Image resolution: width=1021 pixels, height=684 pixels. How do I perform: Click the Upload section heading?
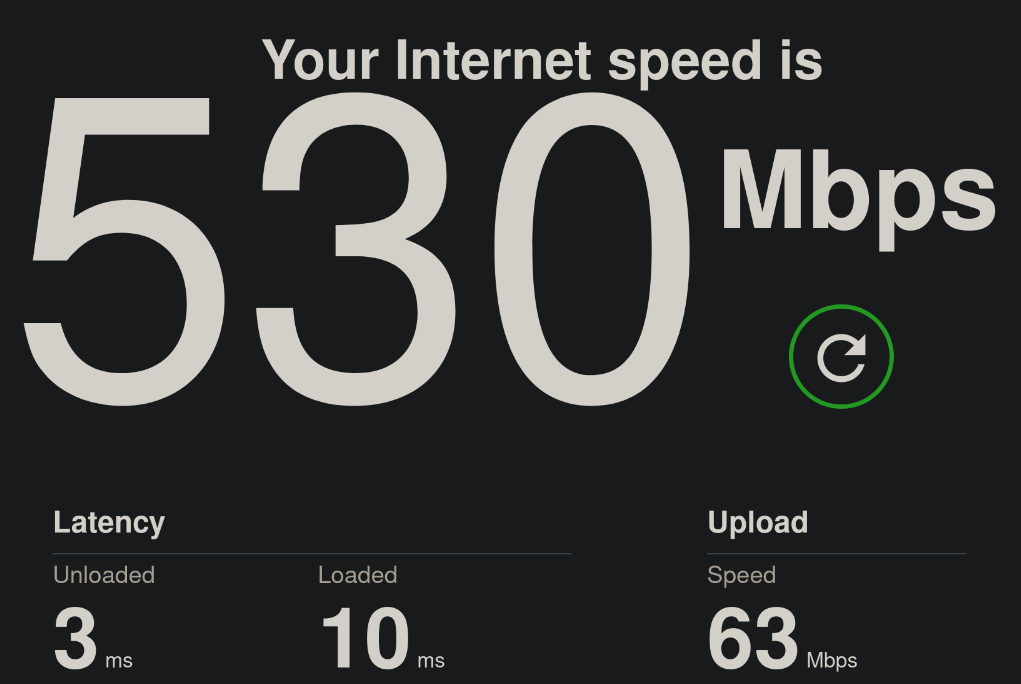pyautogui.click(x=758, y=523)
